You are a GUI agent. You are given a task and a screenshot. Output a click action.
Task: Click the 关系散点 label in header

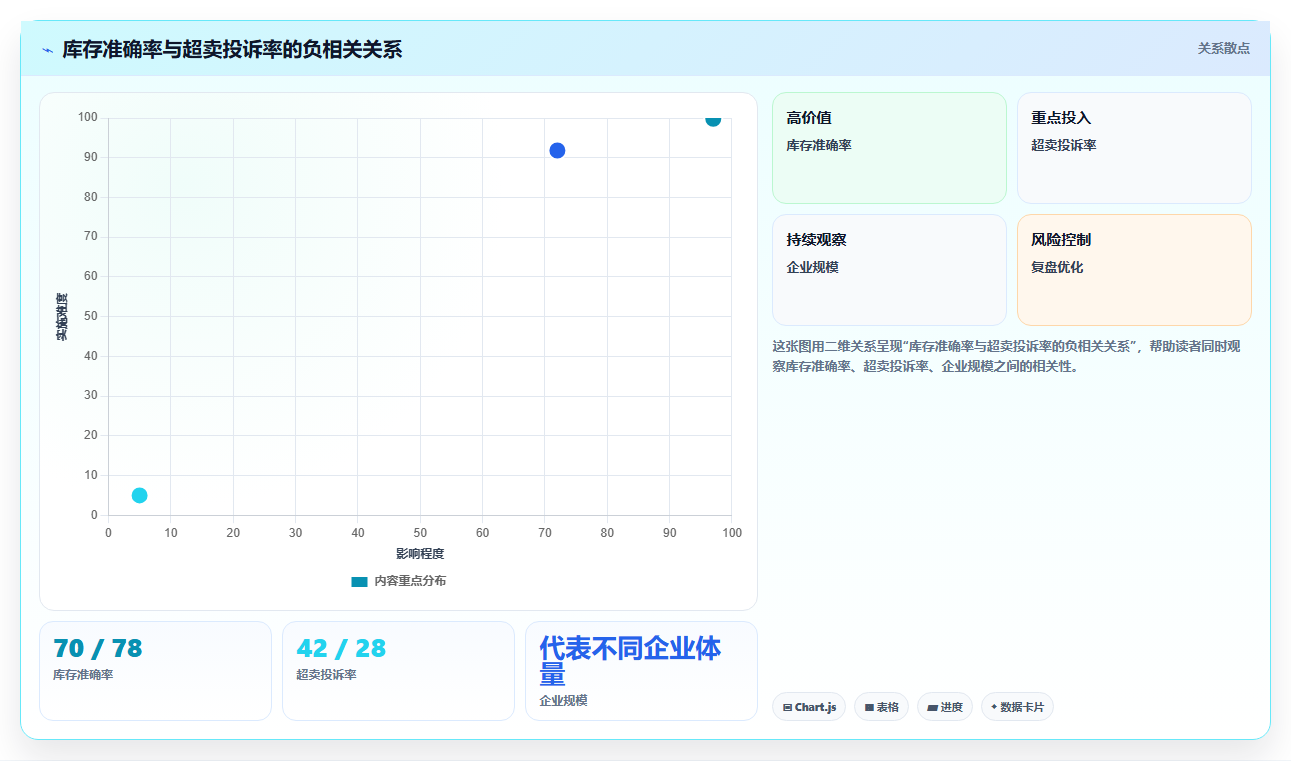coord(1223,48)
